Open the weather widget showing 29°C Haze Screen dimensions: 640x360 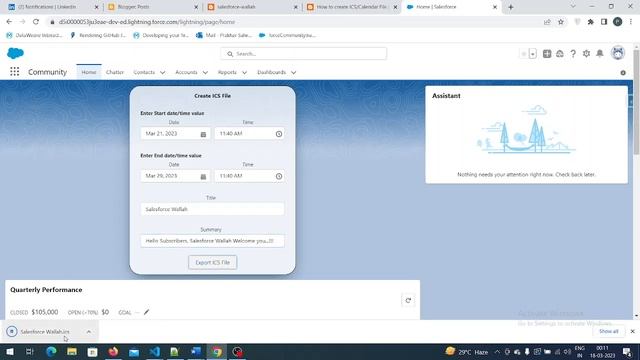point(467,352)
